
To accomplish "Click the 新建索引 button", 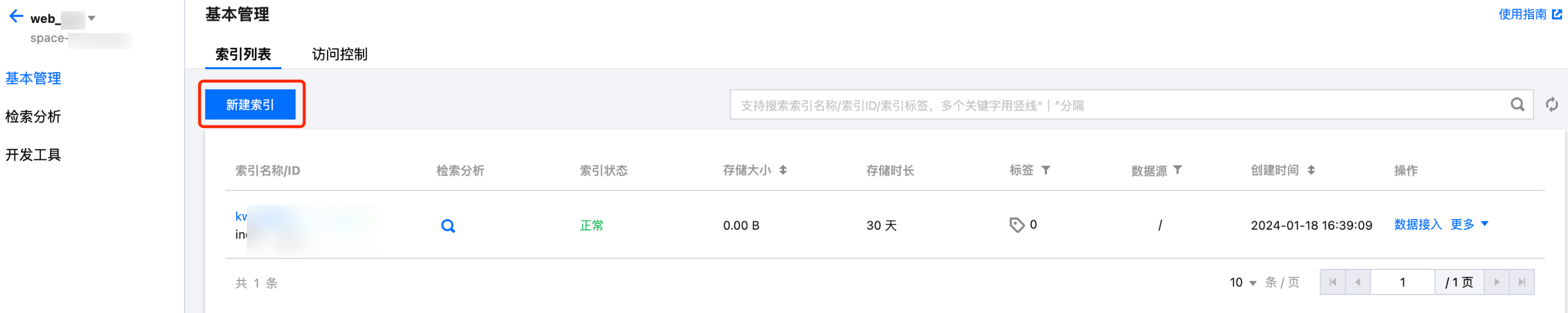I will point(250,105).
